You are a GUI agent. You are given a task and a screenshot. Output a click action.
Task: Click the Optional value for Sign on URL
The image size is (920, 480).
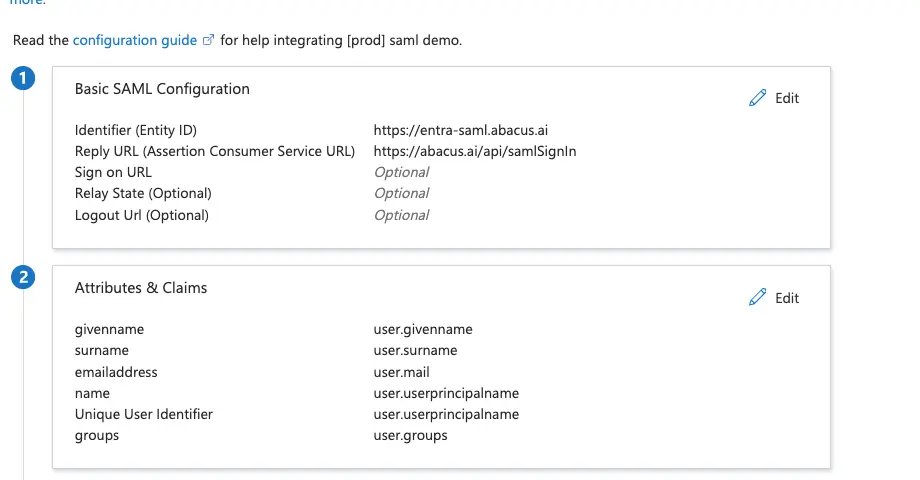[x=401, y=172]
